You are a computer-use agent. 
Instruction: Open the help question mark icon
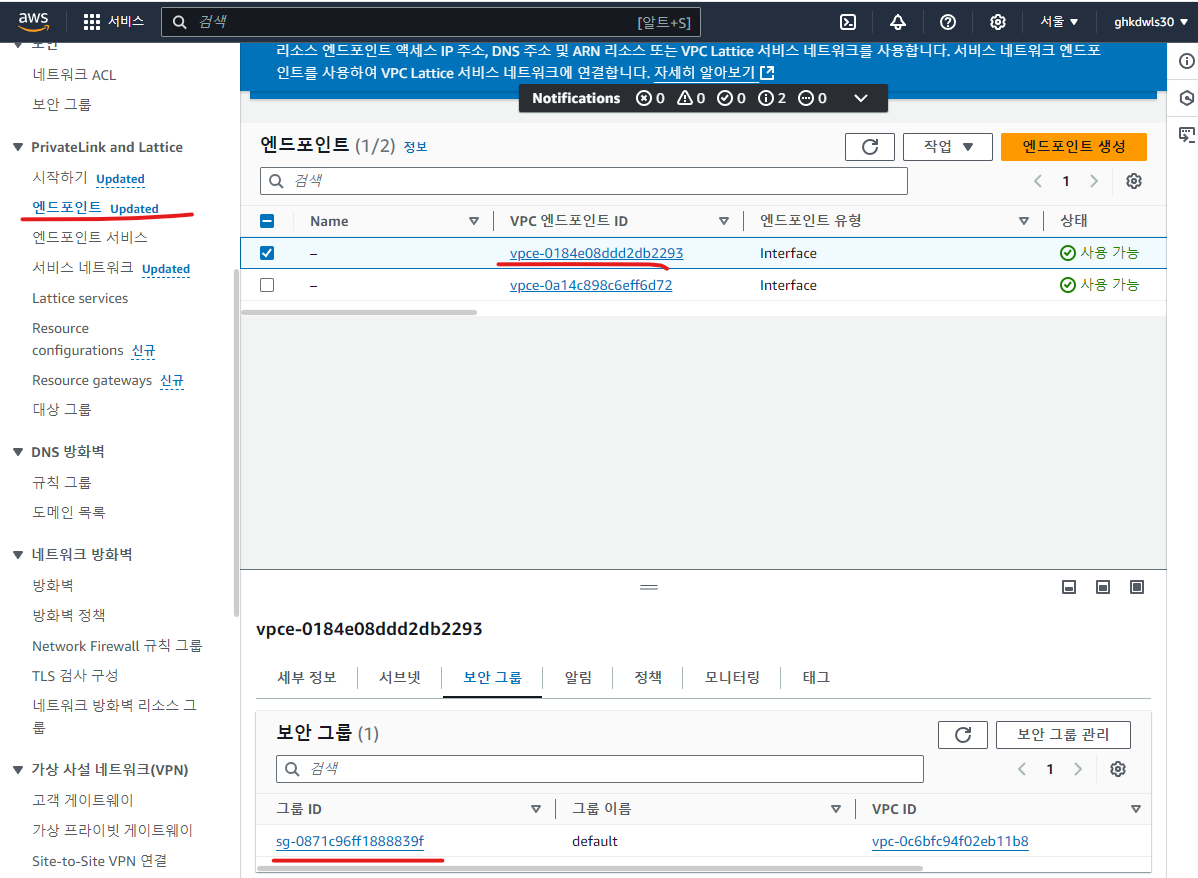click(947, 22)
